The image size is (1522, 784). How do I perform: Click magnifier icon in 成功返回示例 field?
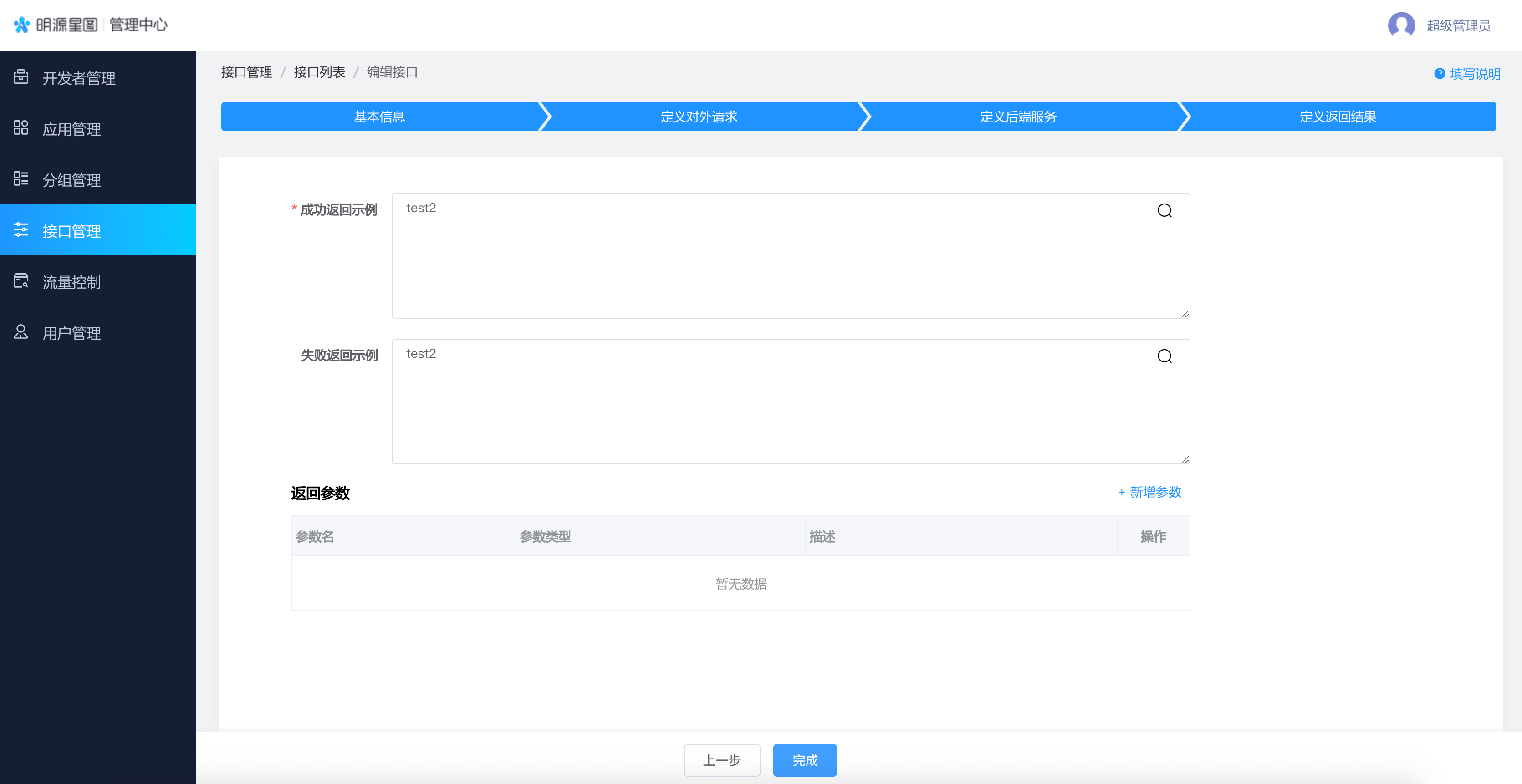pos(1164,210)
